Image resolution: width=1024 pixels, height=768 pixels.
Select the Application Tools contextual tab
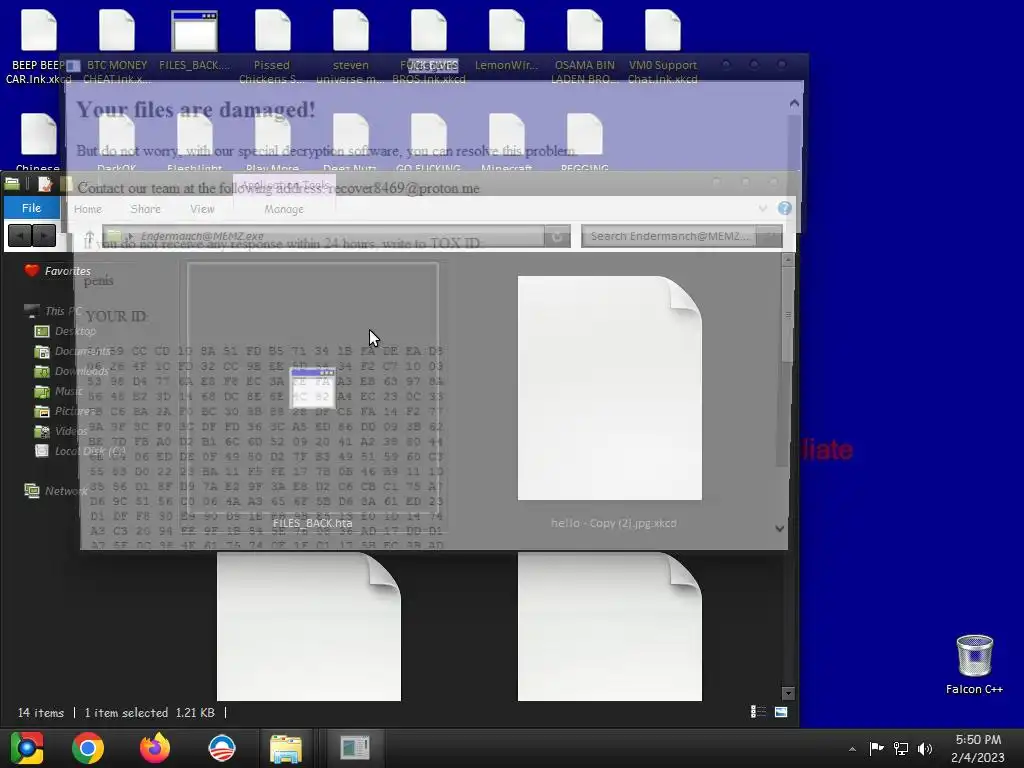285,185
